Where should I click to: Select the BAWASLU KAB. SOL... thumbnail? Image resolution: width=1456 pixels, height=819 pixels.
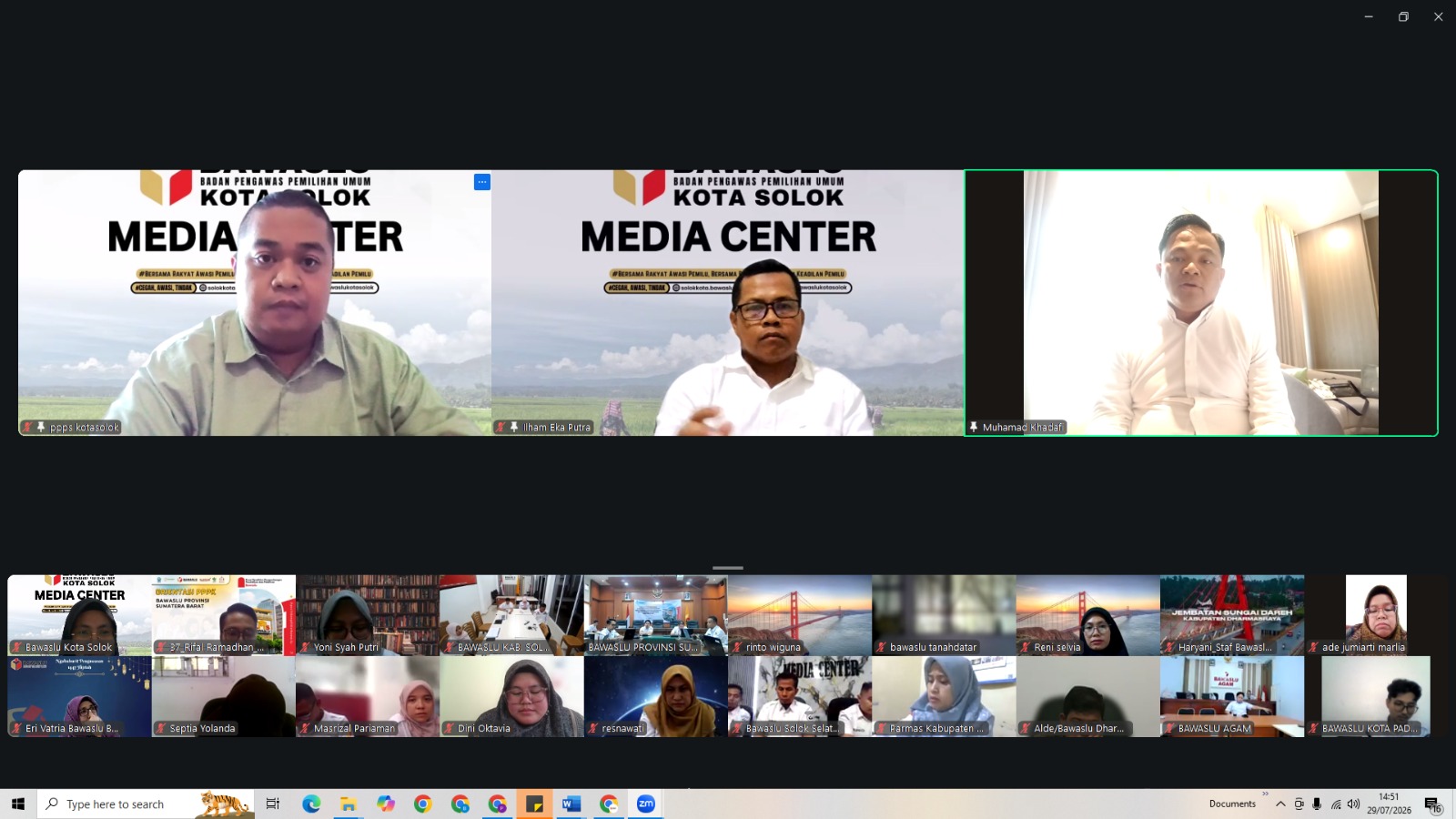511,615
